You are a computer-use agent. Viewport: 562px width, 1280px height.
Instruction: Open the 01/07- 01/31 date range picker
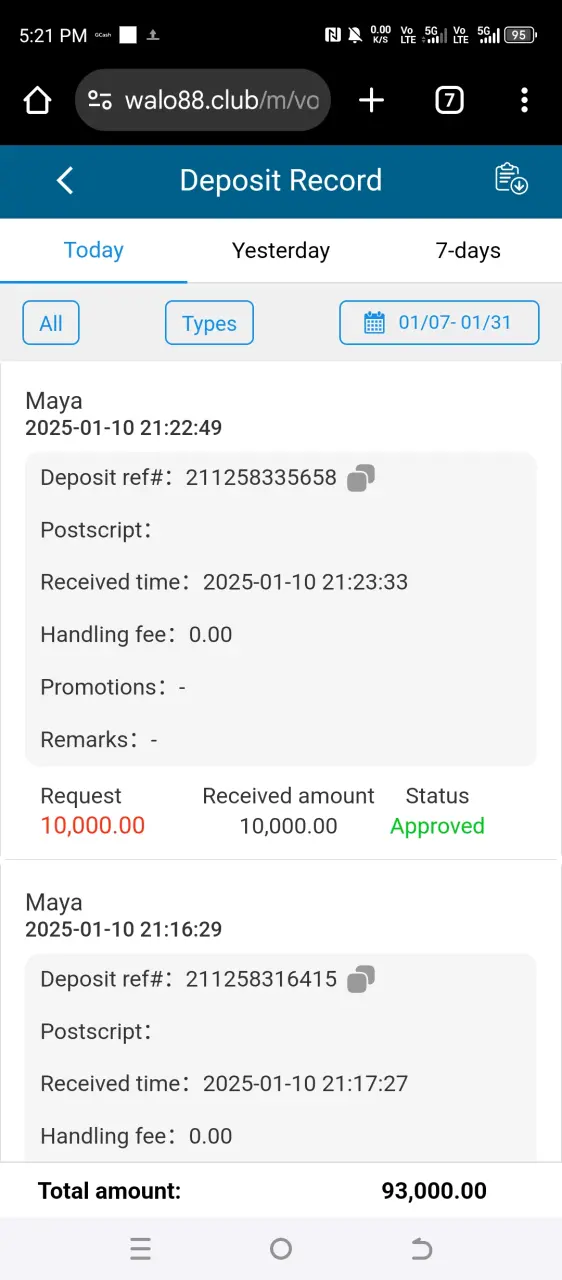(439, 323)
